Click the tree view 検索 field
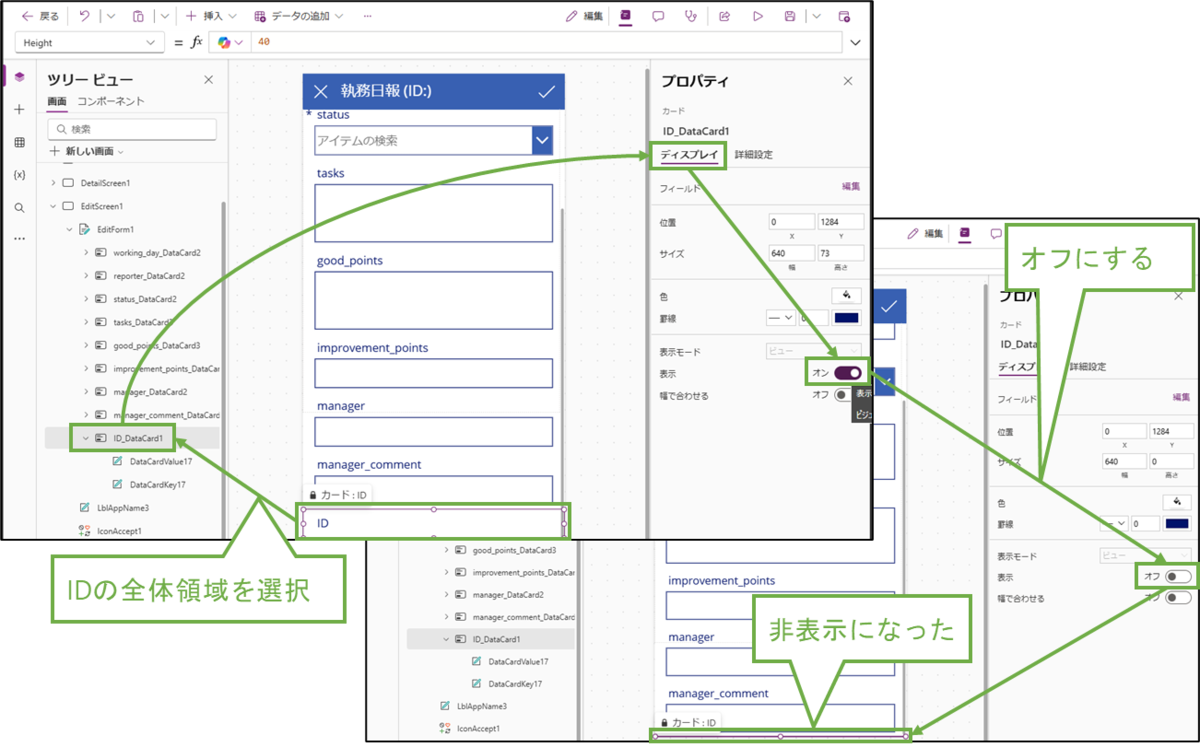 132,129
